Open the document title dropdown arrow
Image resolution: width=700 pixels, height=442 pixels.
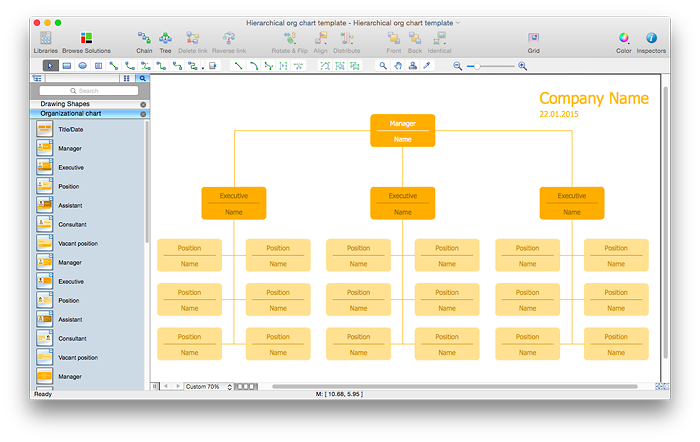point(458,22)
